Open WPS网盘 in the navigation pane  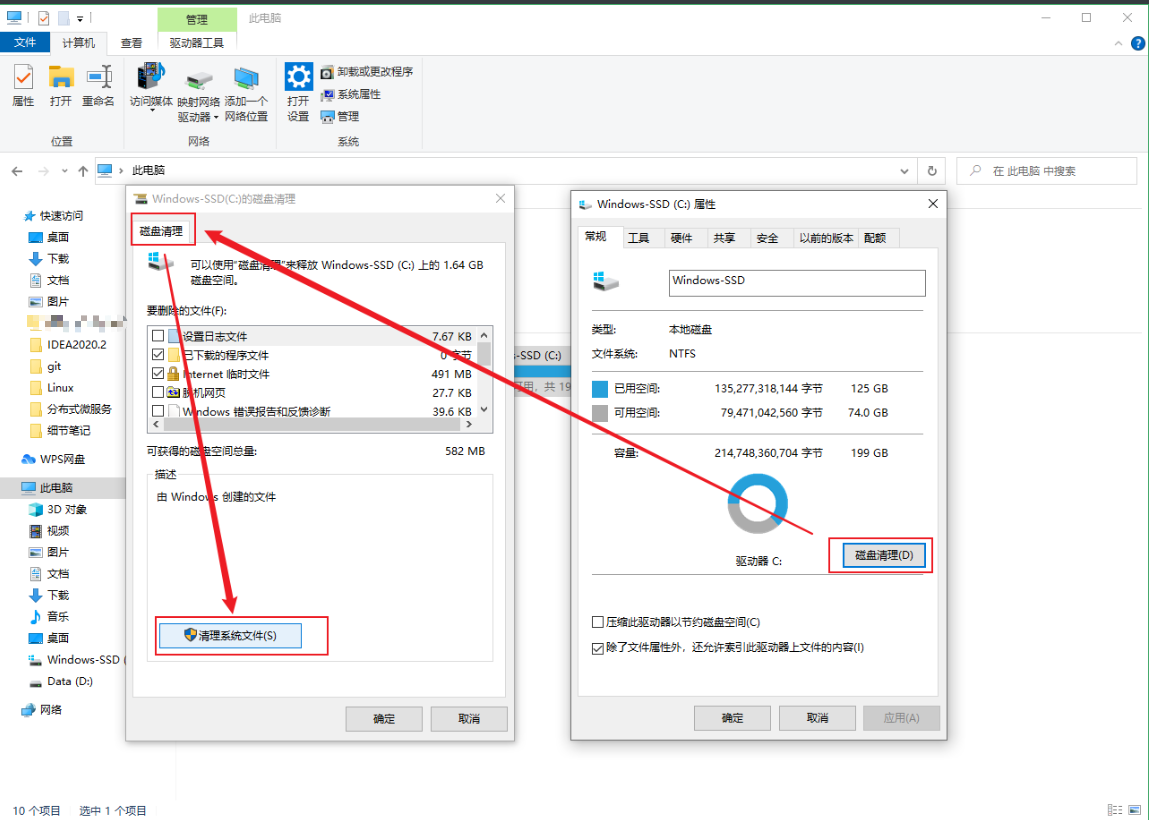53,459
